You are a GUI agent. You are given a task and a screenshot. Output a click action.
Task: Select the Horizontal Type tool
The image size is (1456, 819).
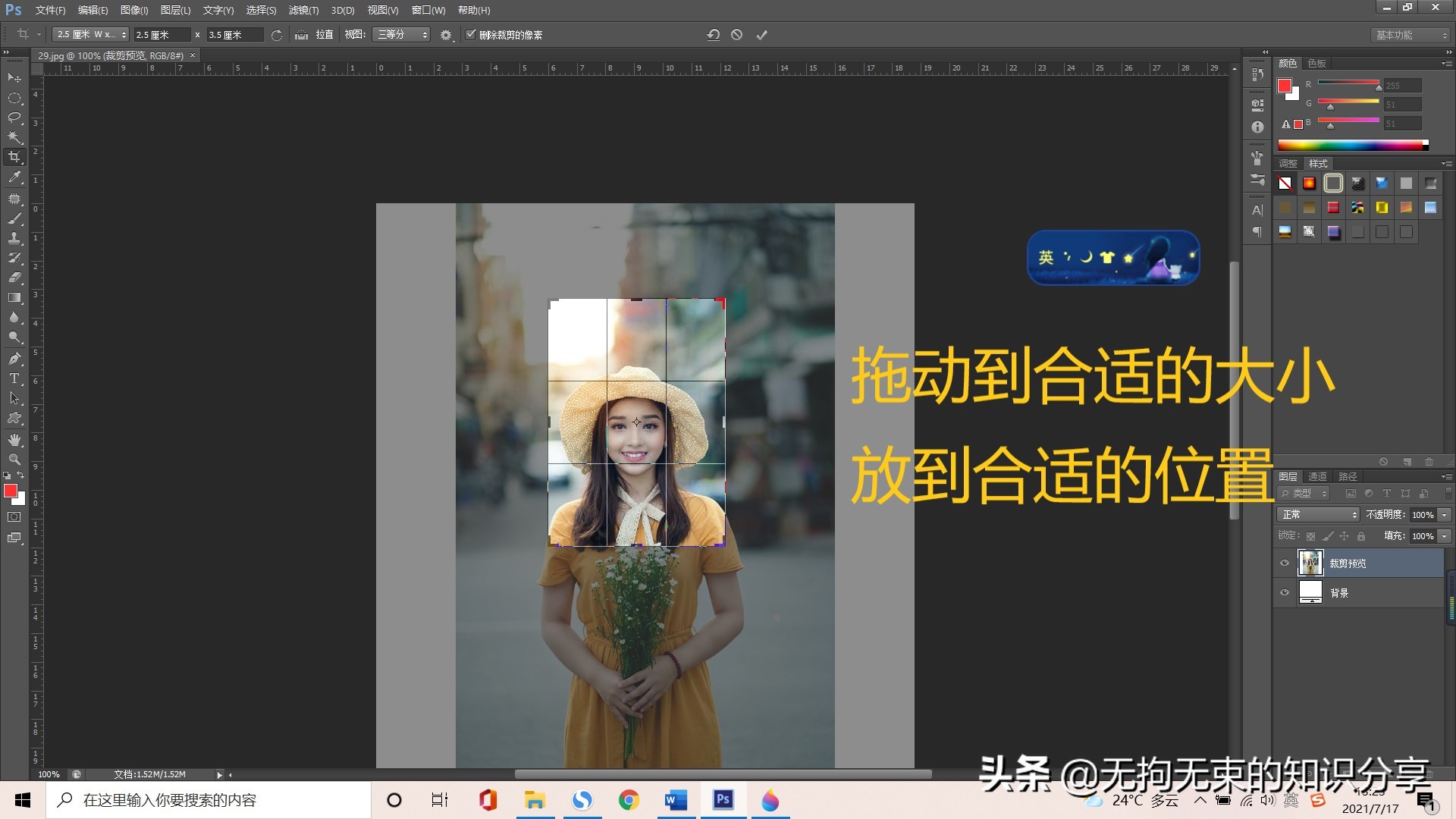click(14, 378)
